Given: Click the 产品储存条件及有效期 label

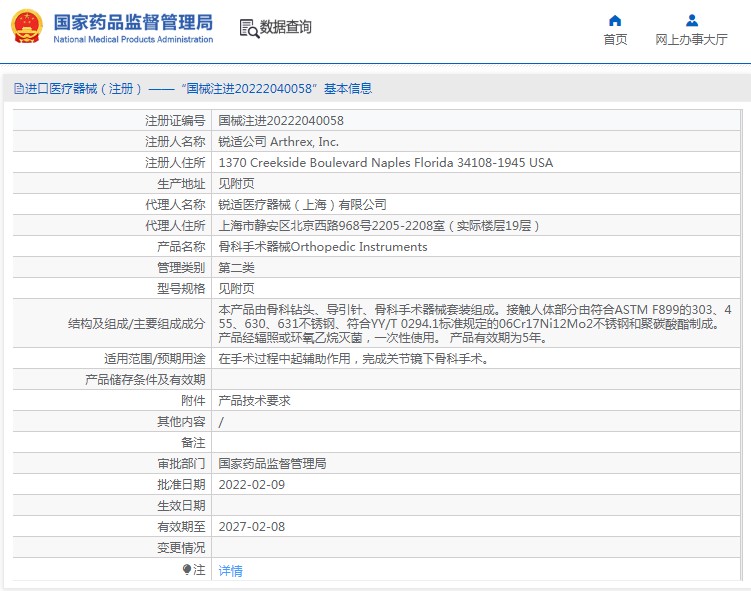Looking at the screenshot, I should pos(145,380).
